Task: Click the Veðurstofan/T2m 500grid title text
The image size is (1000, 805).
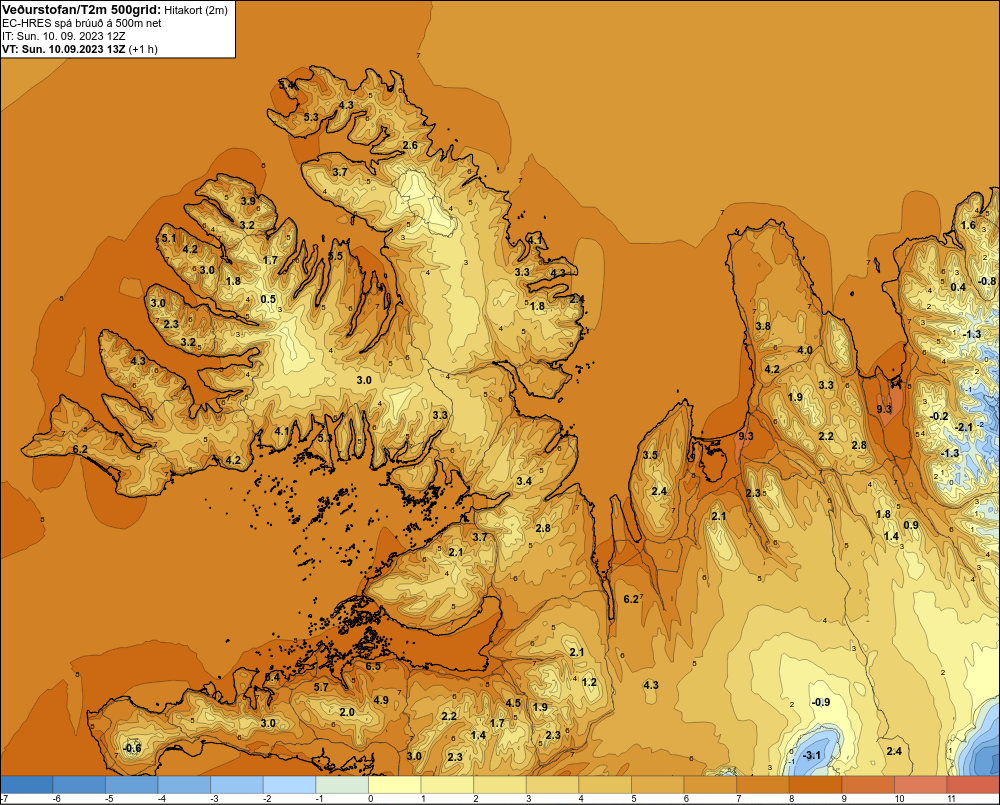Action: (81, 9)
